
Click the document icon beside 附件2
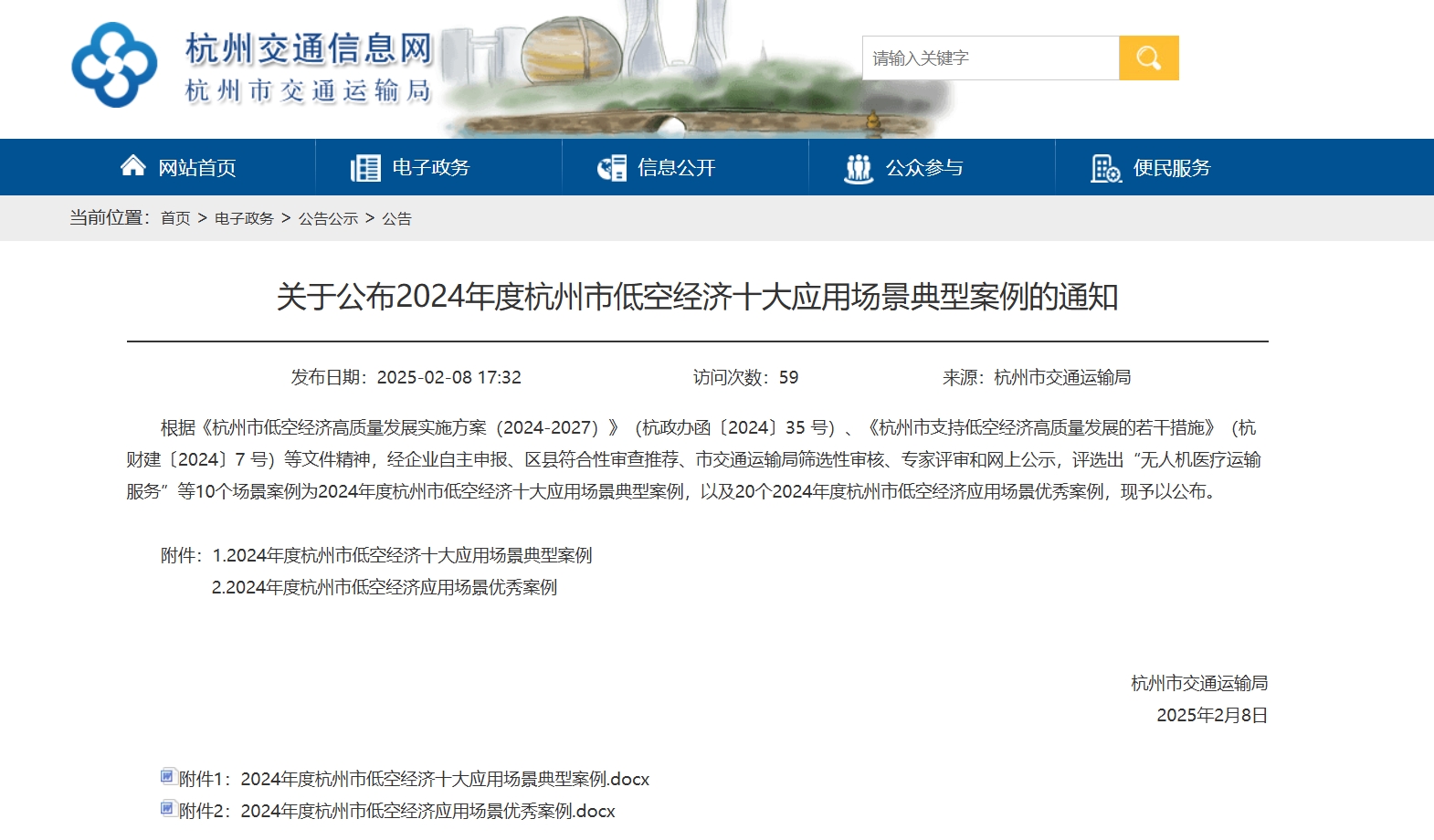[x=168, y=809]
